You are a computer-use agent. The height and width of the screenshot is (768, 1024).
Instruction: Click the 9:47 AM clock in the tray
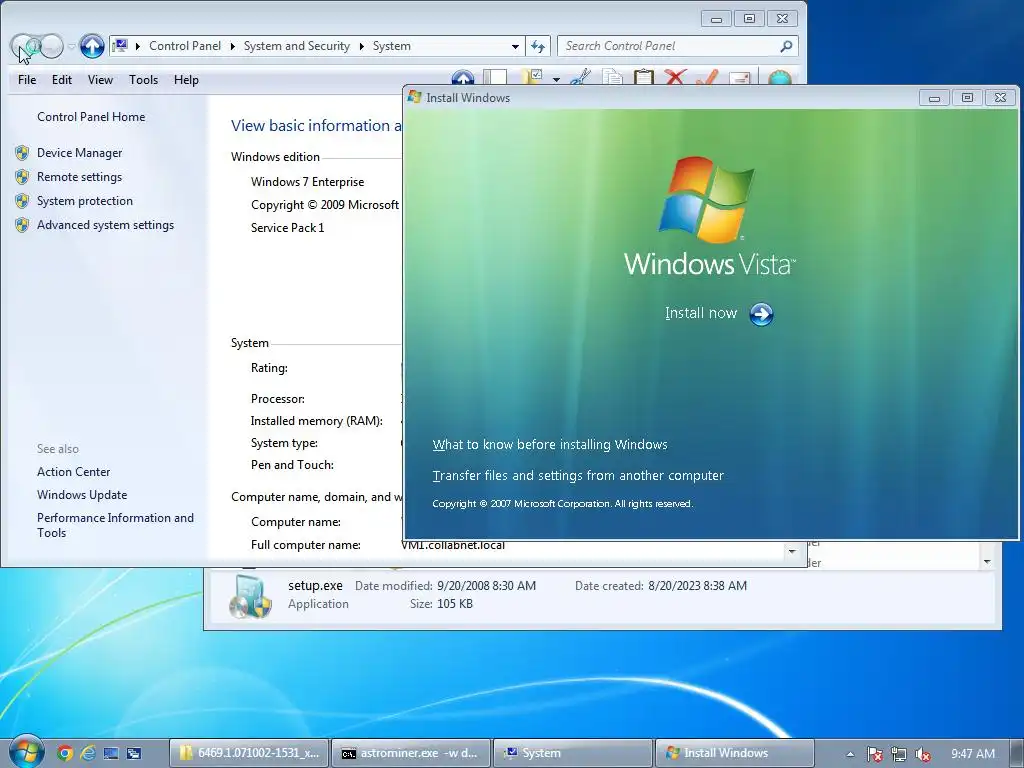click(x=973, y=754)
